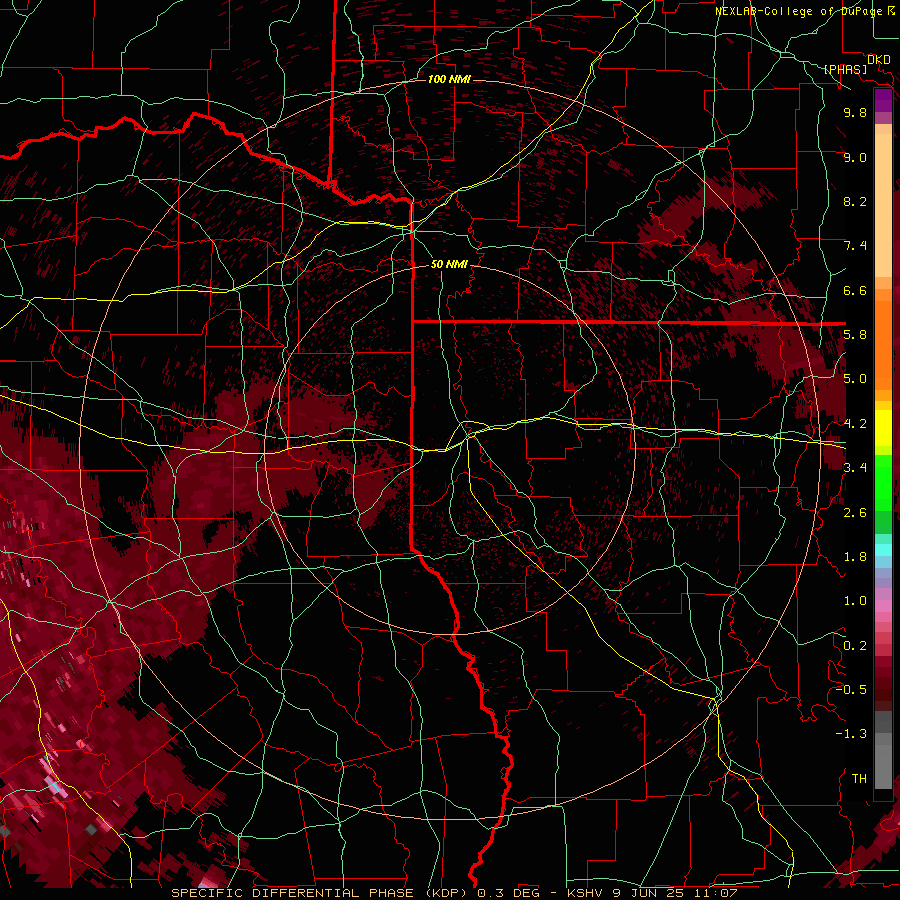The image size is (900, 900).
Task: Click the -0.5 scale value
Action: tap(851, 689)
